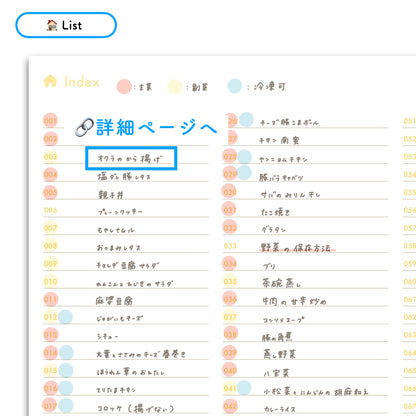Select the pink 主菜 legend circle
This screenshot has width=416, height=416.
pos(124,87)
